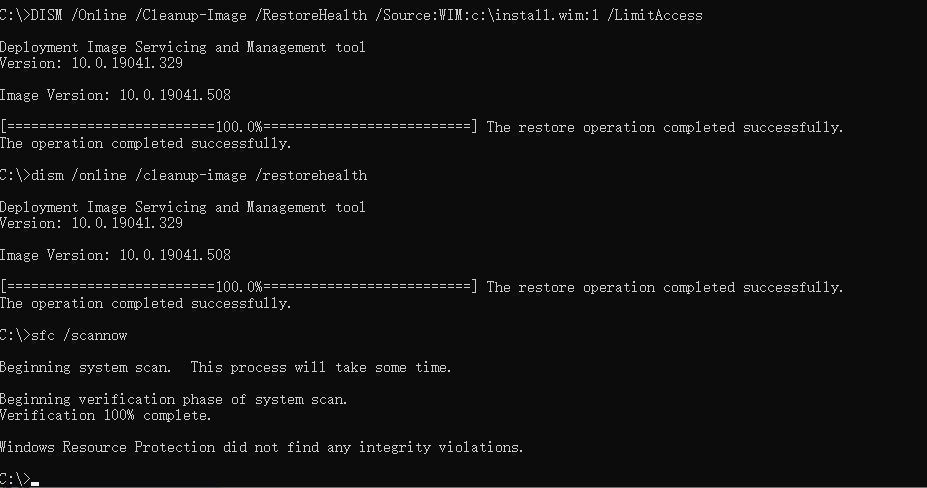Click the second The operation completed successfully line
The image size is (927, 488).
(x=145, y=303)
